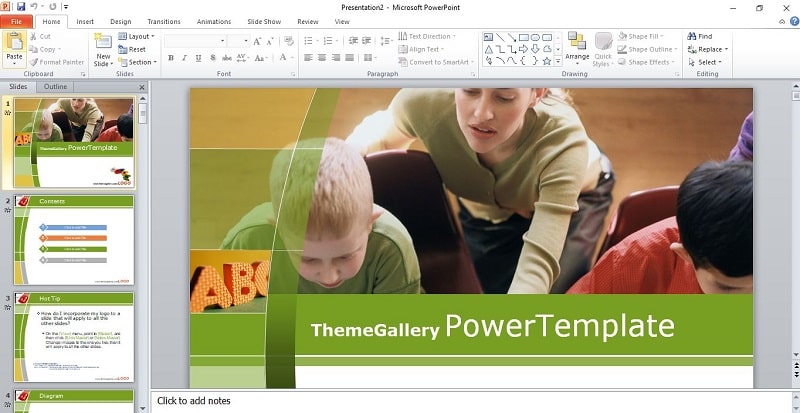The height and width of the screenshot is (413, 800).
Task: Open the font size combo box
Action: (x=239, y=41)
